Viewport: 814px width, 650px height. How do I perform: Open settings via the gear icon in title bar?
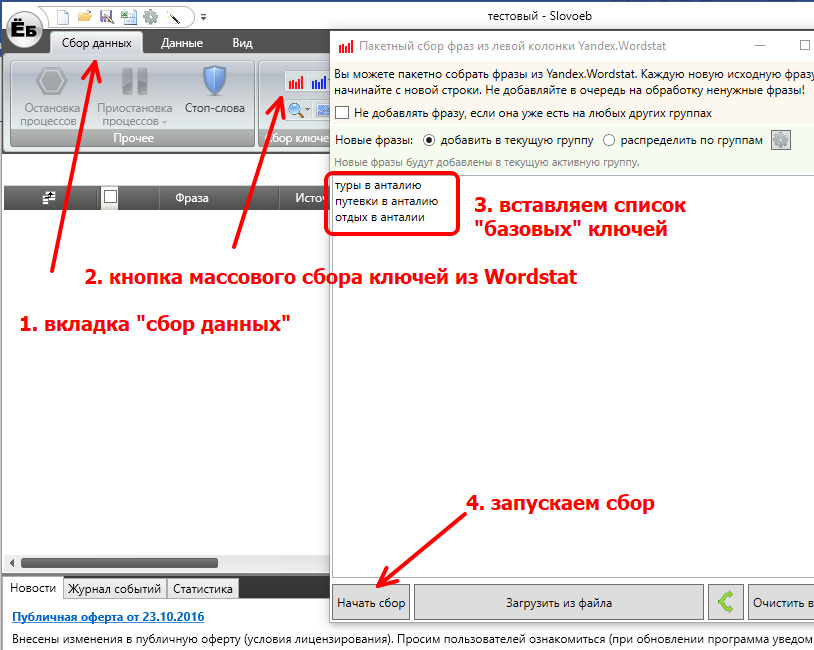click(x=151, y=16)
